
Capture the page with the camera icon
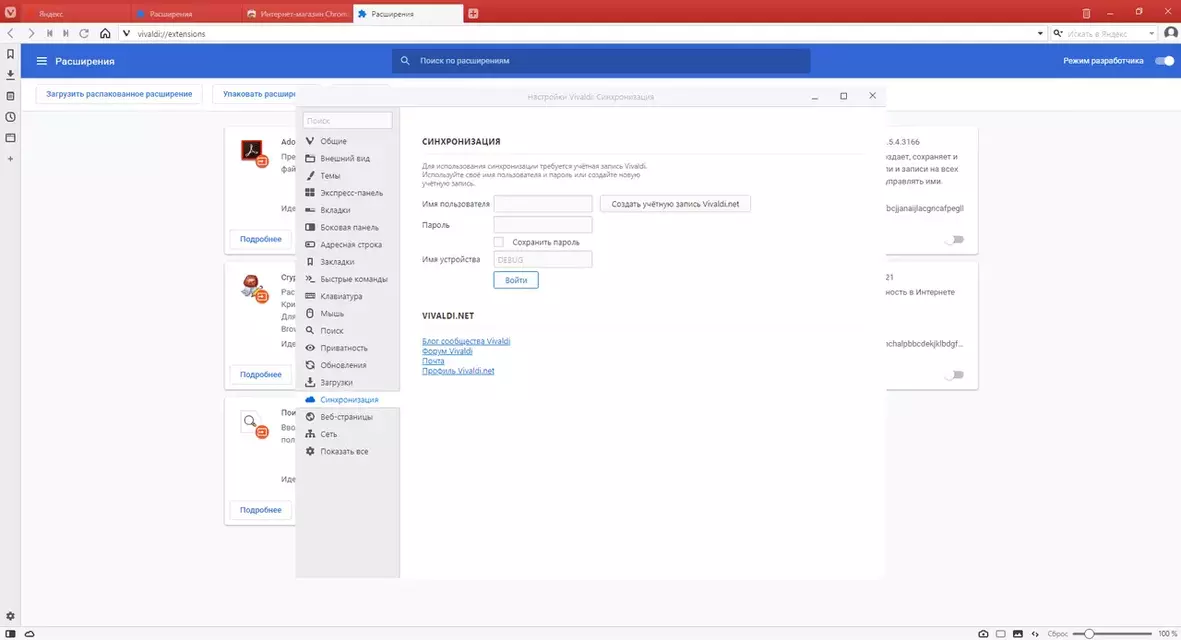click(983, 634)
